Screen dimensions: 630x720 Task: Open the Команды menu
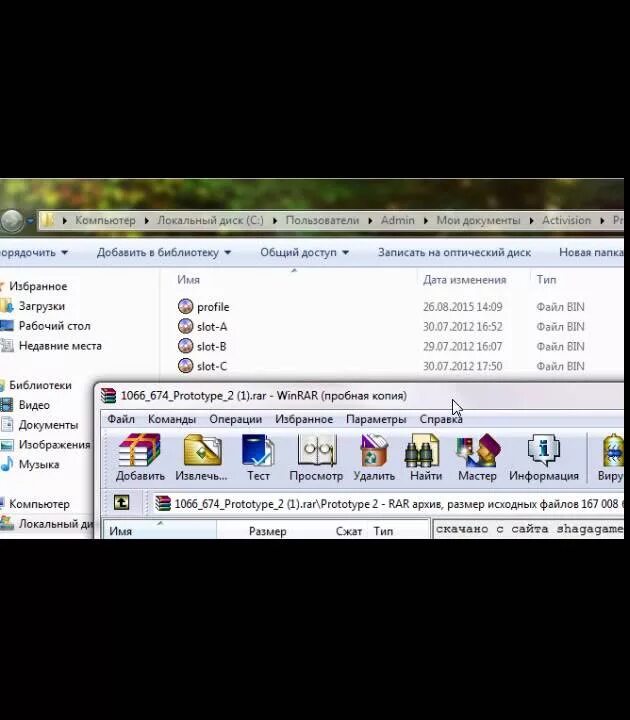tap(172, 419)
